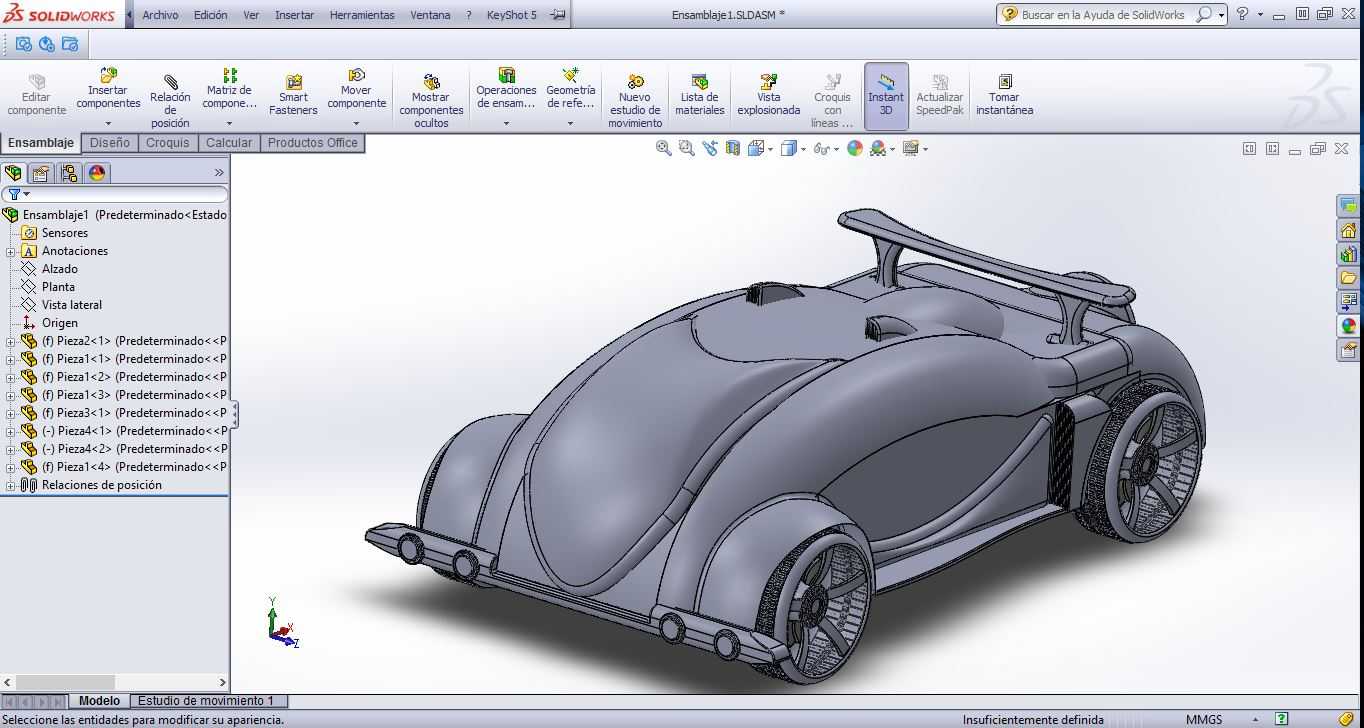Screen dimensions: 1364x728
Task: Expand the Anotaciones tree node
Action: coord(11,251)
